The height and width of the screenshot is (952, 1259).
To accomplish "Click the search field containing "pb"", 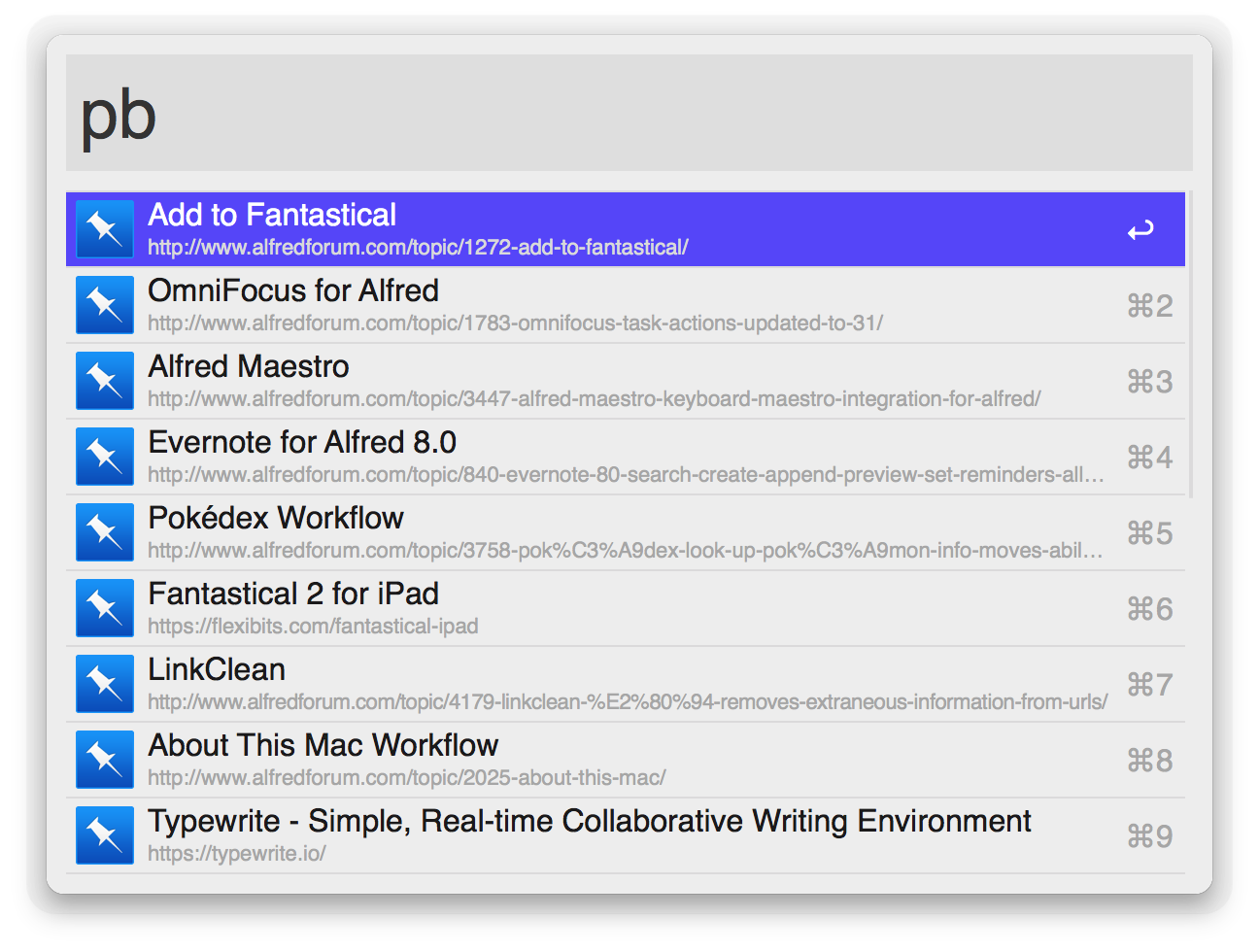I will [629, 114].
